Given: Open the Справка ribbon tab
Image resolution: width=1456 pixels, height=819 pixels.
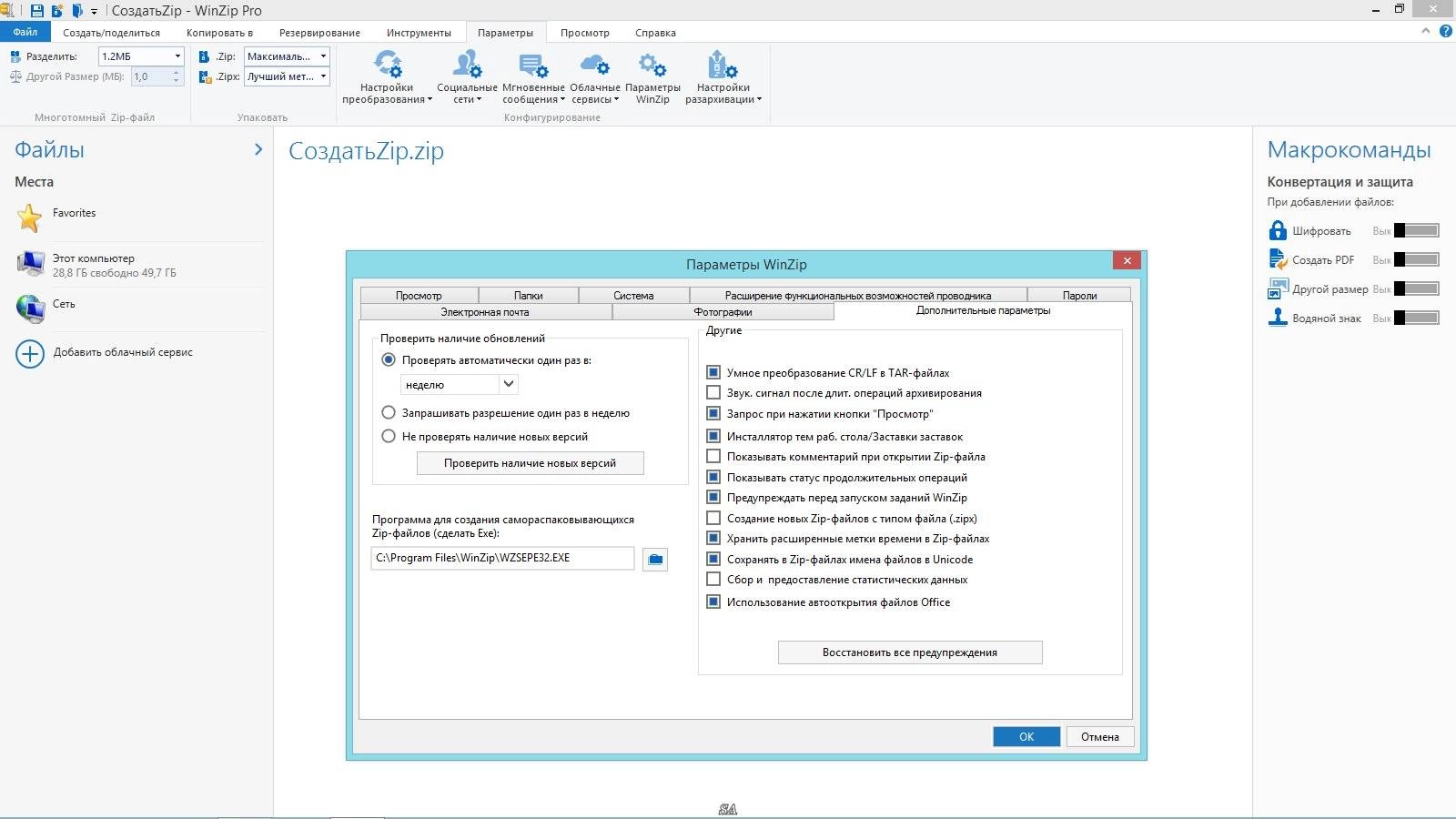Looking at the screenshot, I should coord(655,33).
